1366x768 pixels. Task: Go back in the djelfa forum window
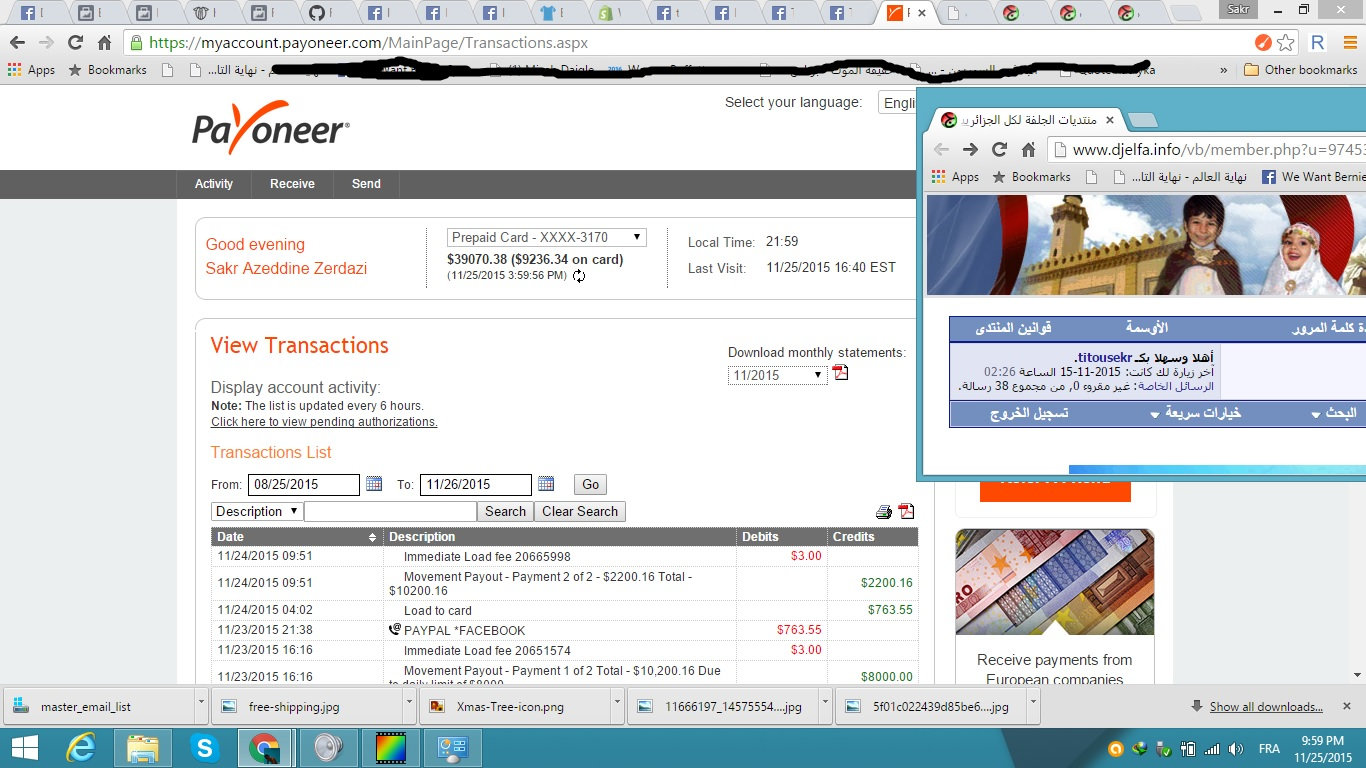coord(941,149)
